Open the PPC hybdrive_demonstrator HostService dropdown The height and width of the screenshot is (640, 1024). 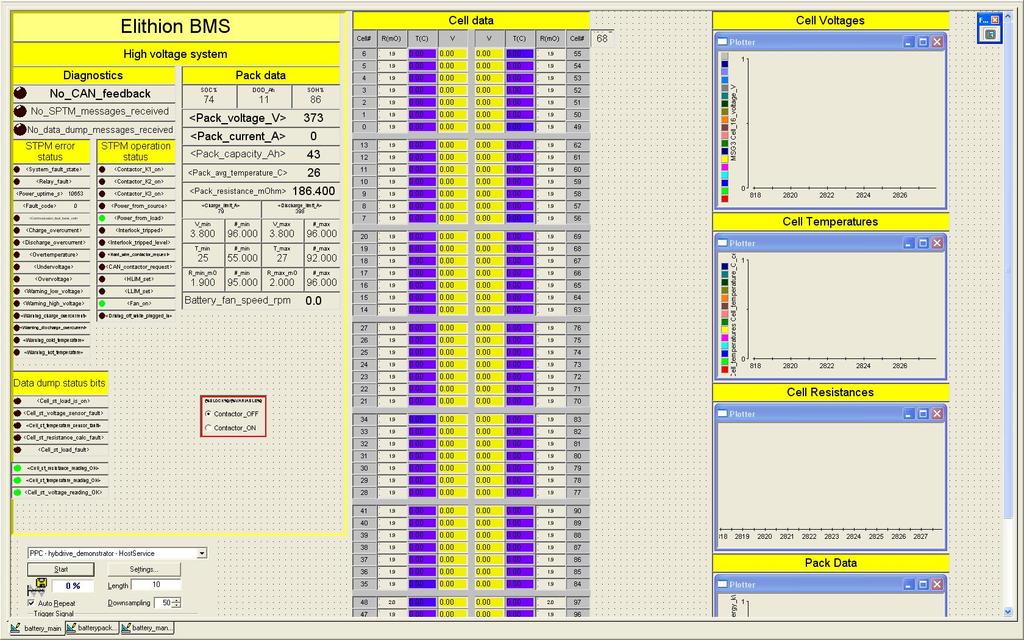[202, 553]
